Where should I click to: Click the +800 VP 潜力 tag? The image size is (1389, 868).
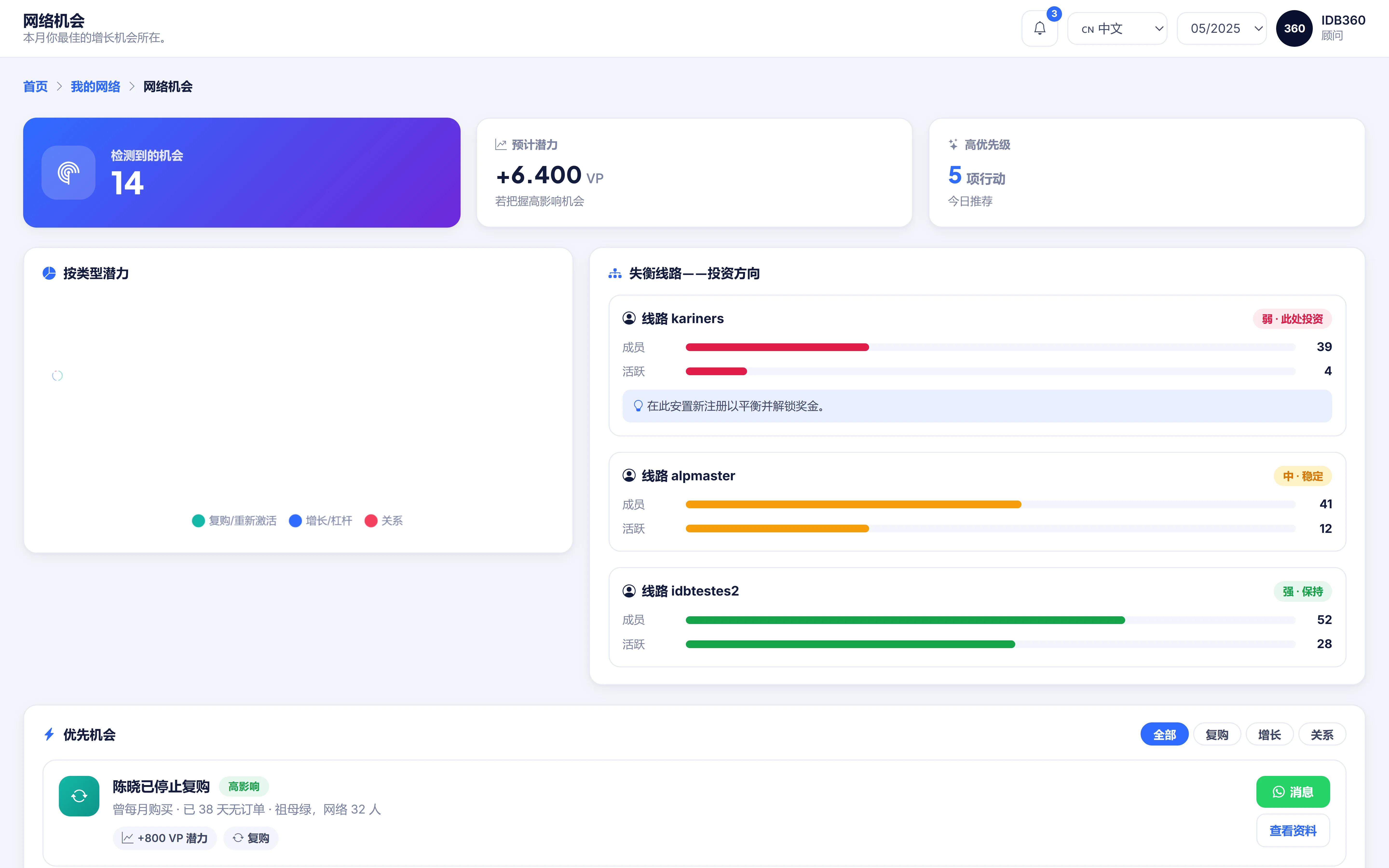pyautogui.click(x=165, y=838)
